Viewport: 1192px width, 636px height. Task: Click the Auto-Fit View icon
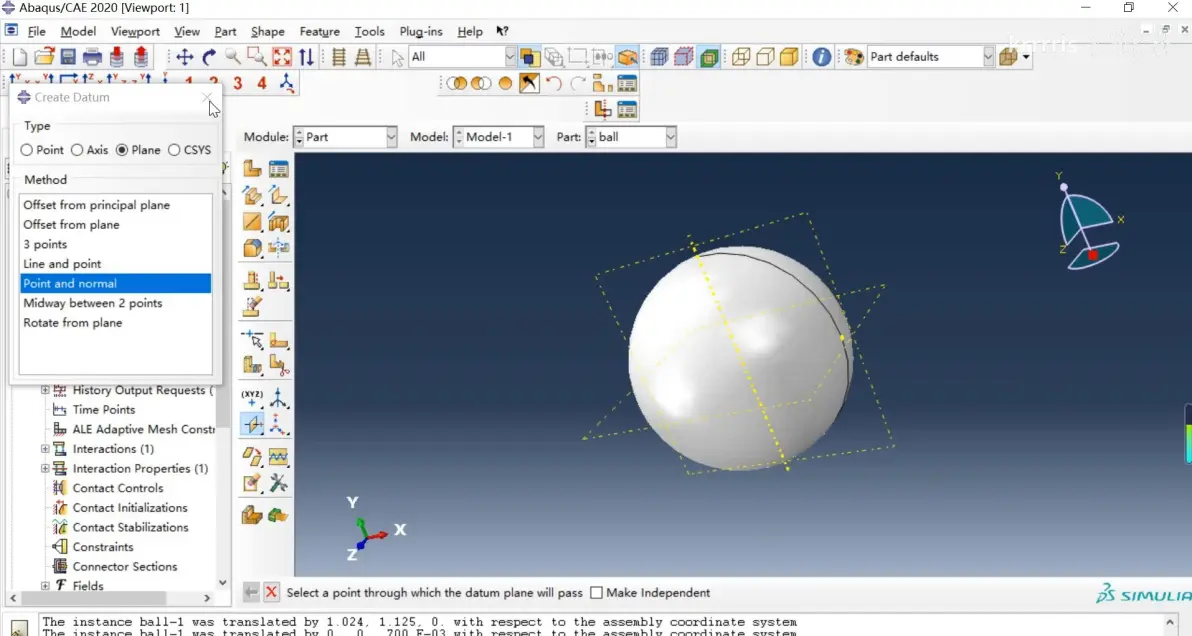(x=281, y=57)
